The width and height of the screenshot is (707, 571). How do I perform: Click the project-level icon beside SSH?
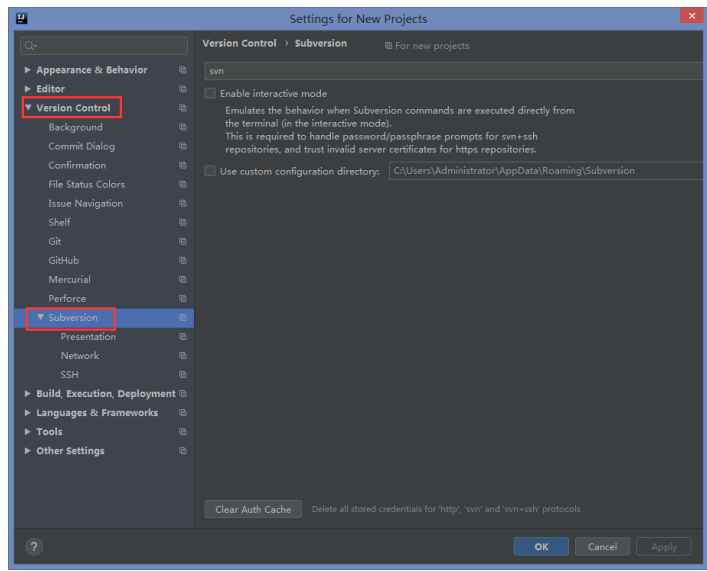183,375
